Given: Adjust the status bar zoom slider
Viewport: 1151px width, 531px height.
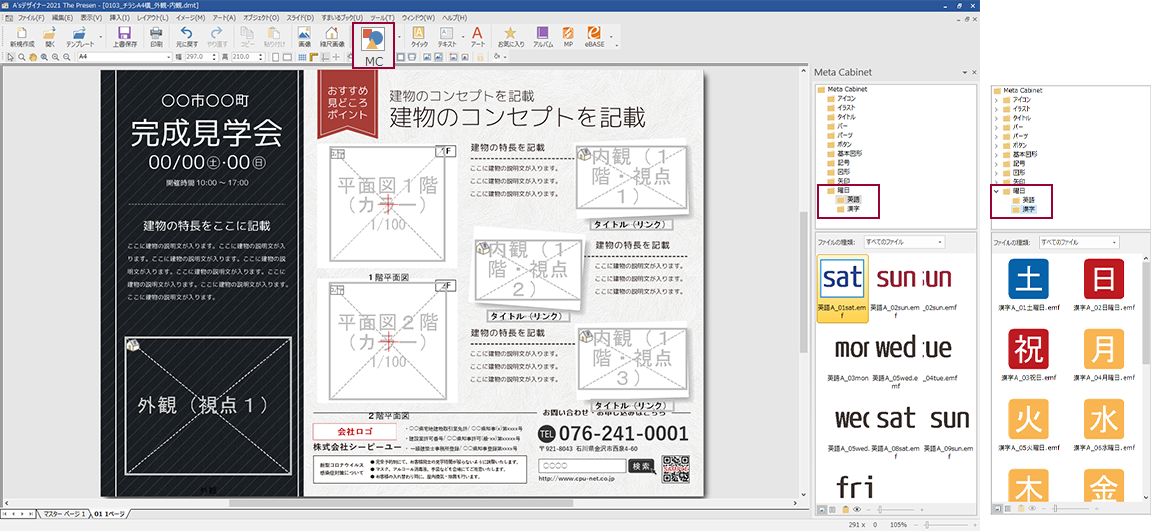Looking at the screenshot, I should coord(927,525).
